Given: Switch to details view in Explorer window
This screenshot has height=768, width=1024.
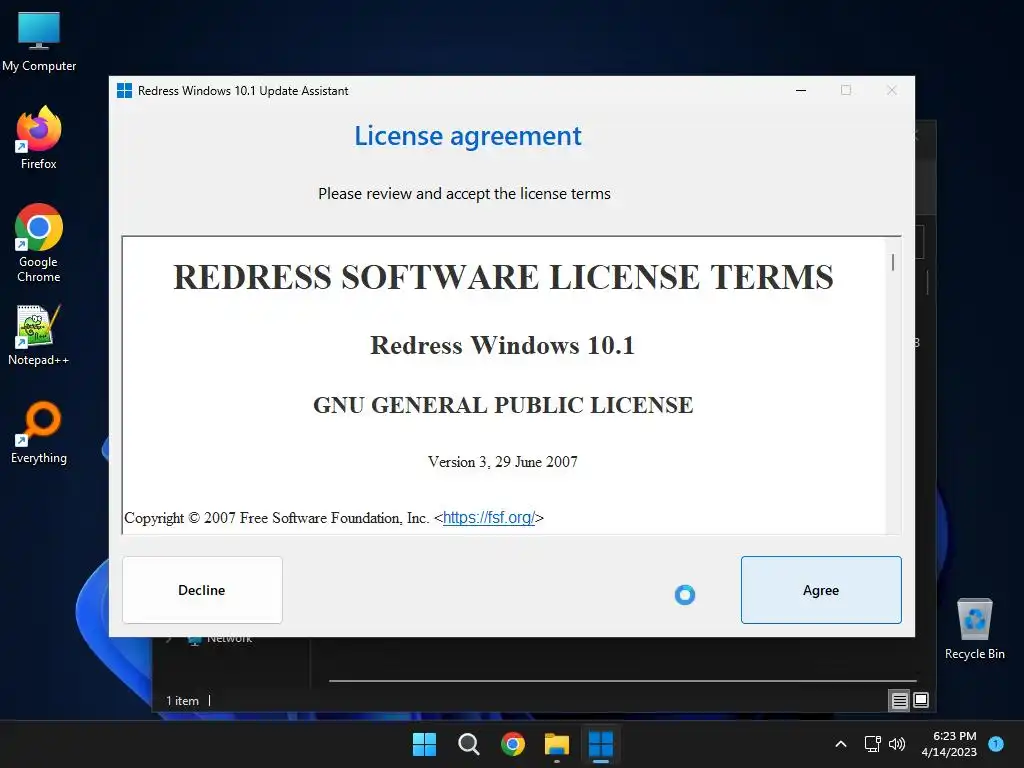Looking at the screenshot, I should click(899, 701).
